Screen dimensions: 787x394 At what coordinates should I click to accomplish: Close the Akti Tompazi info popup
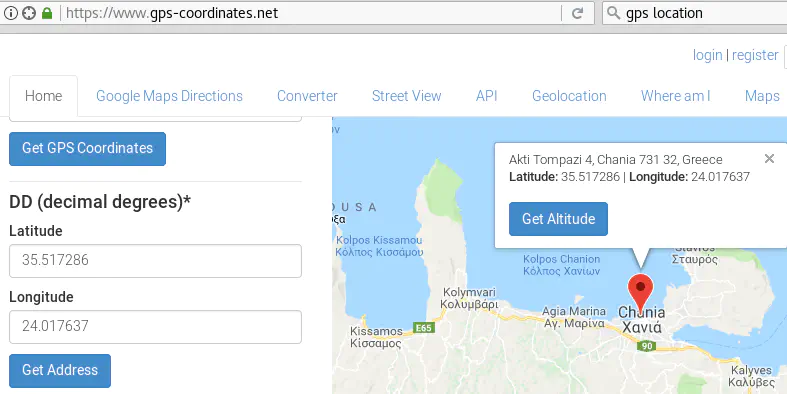click(x=769, y=159)
